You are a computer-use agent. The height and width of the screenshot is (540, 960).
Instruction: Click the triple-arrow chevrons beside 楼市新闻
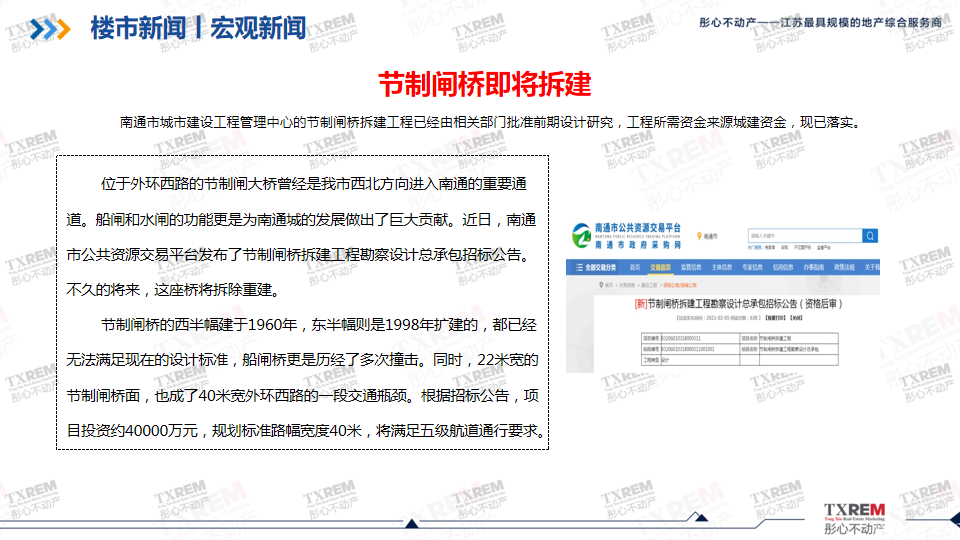point(50,29)
